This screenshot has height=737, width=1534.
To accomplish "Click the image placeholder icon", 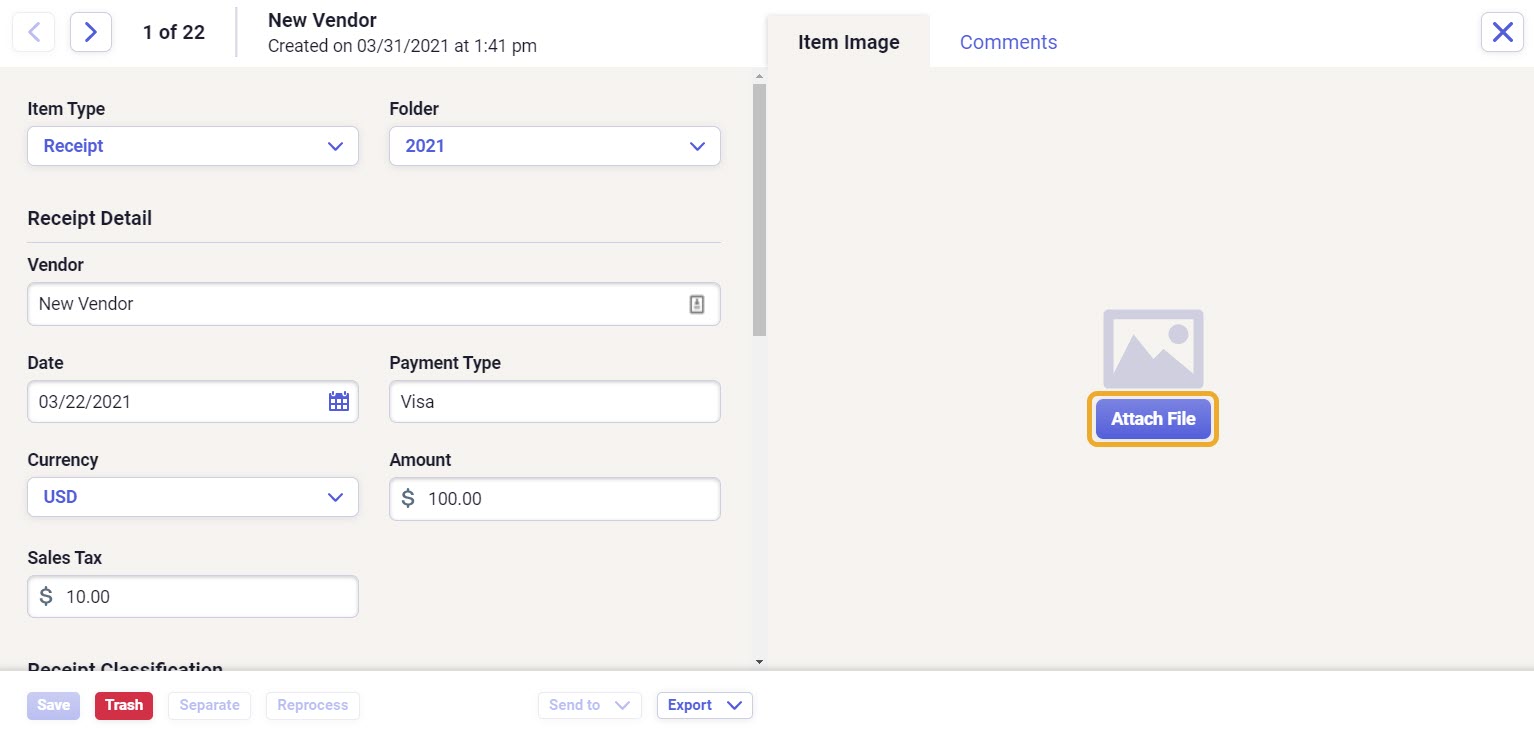I will (1152, 348).
